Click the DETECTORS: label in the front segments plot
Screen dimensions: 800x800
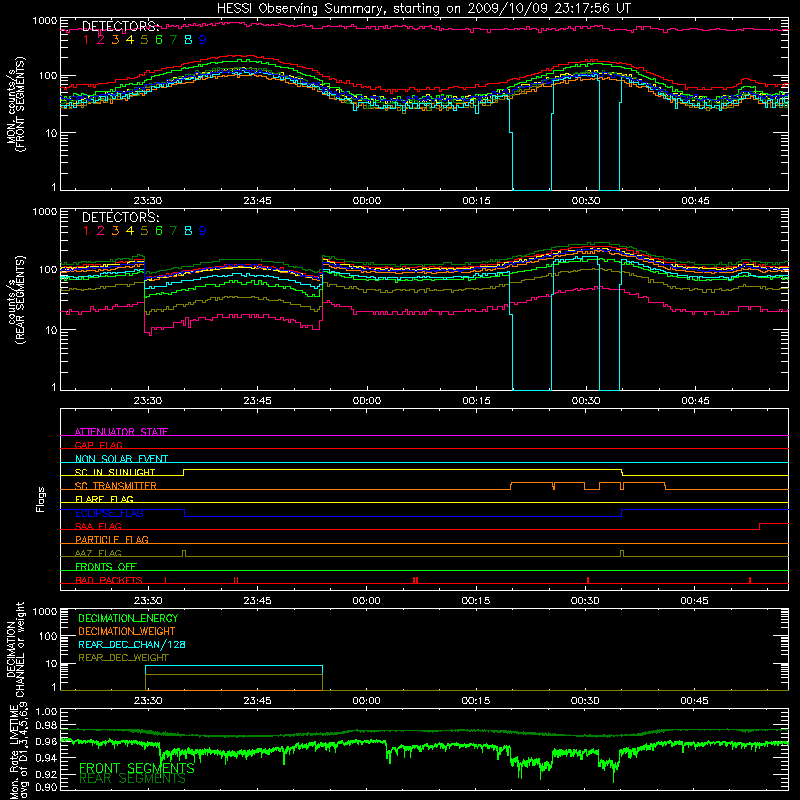point(121,26)
